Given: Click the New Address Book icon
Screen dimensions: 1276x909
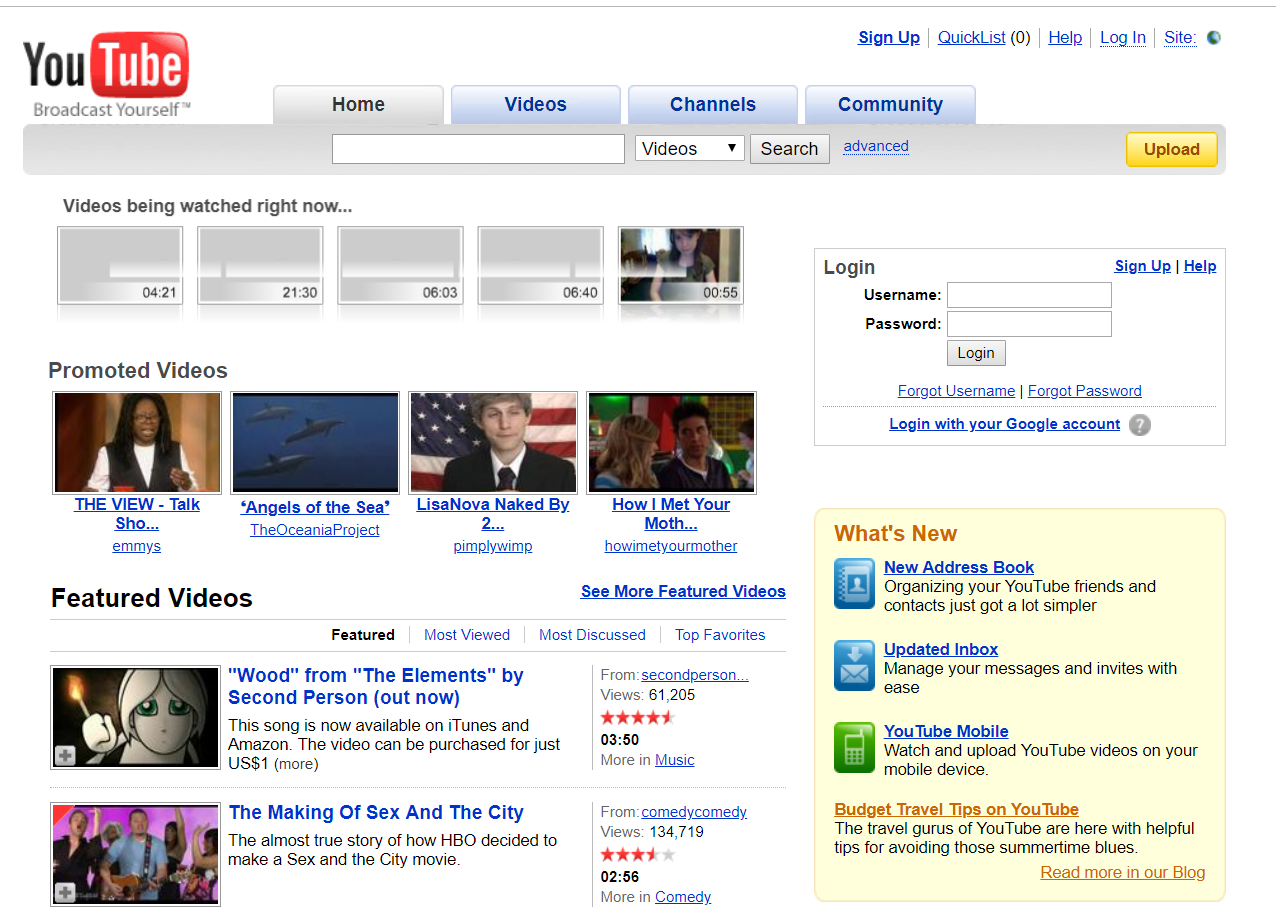Looking at the screenshot, I should [854, 584].
